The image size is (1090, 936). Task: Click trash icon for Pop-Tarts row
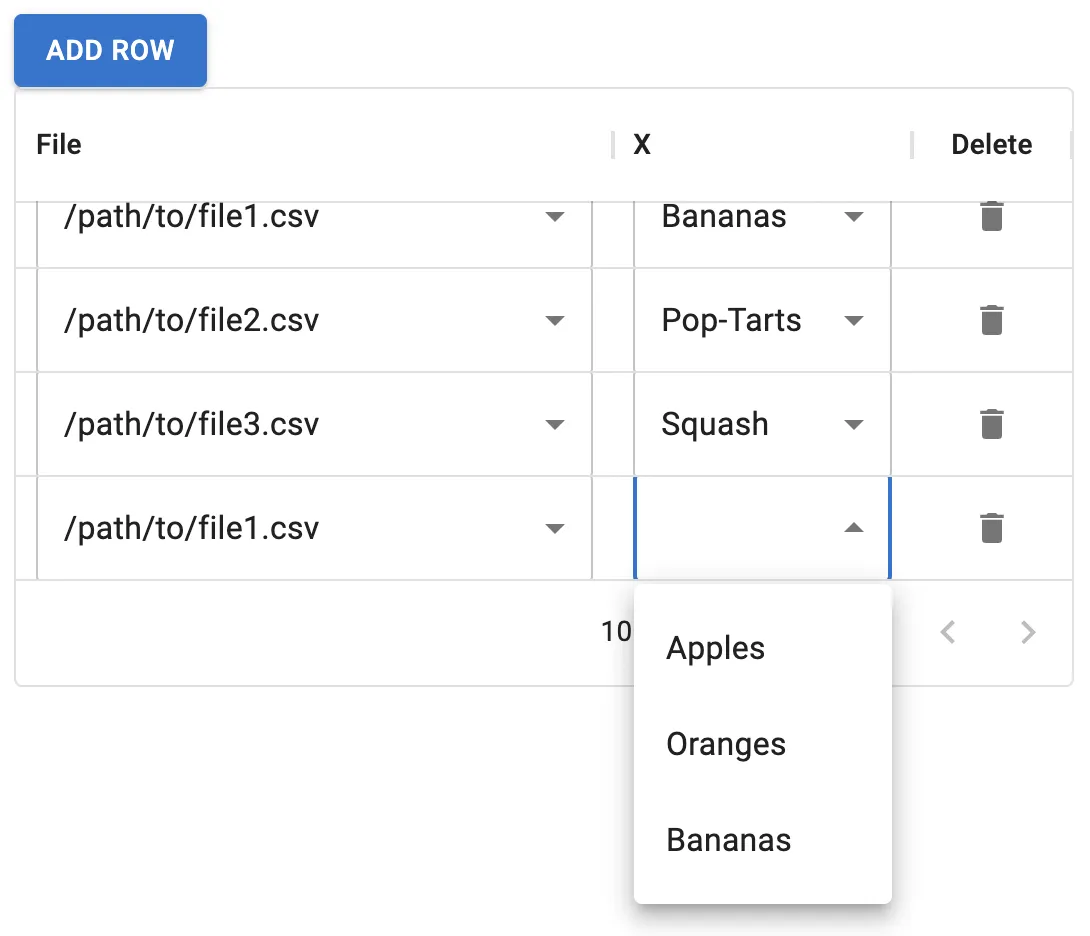(x=991, y=320)
